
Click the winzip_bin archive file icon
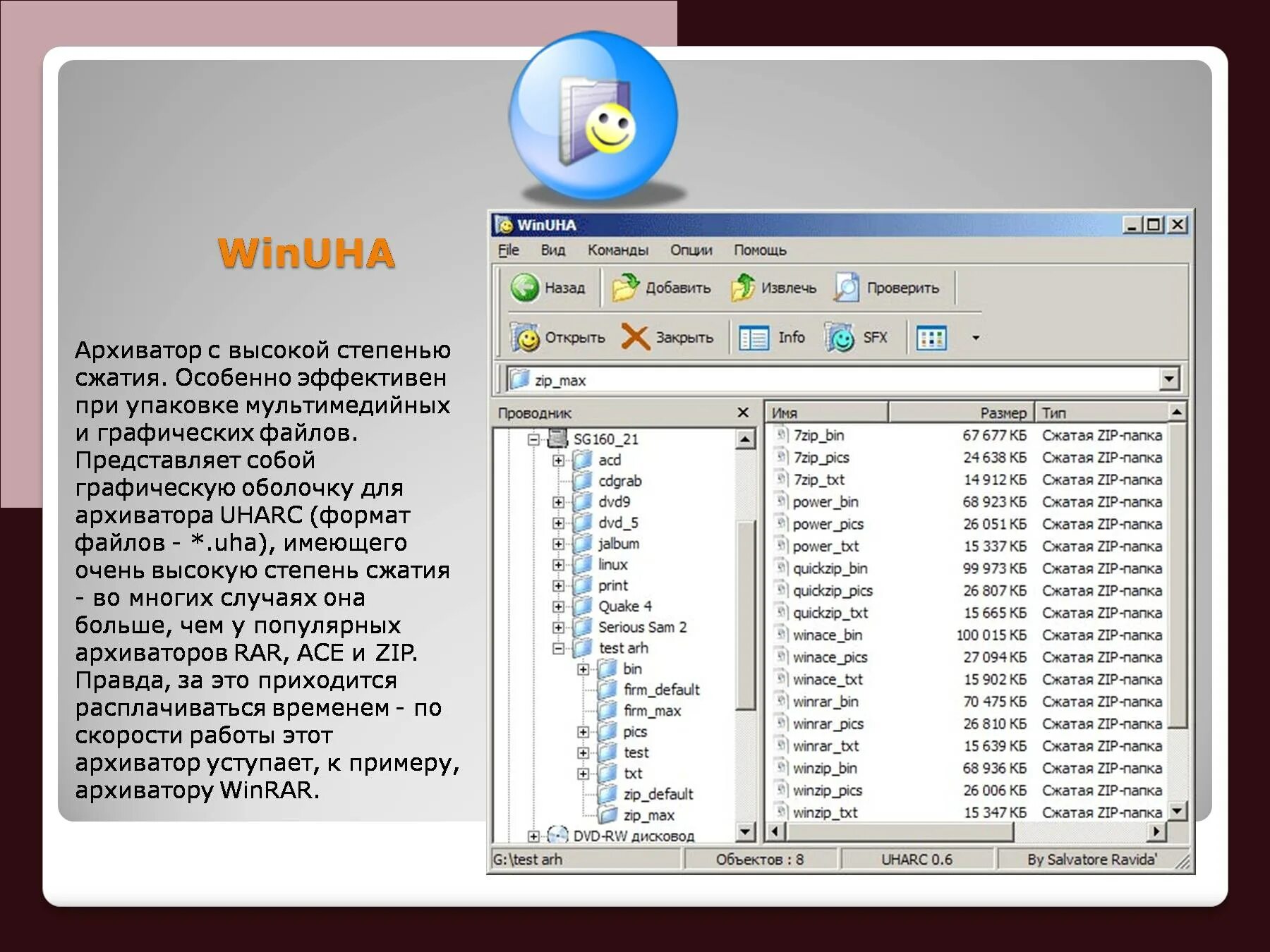781,768
